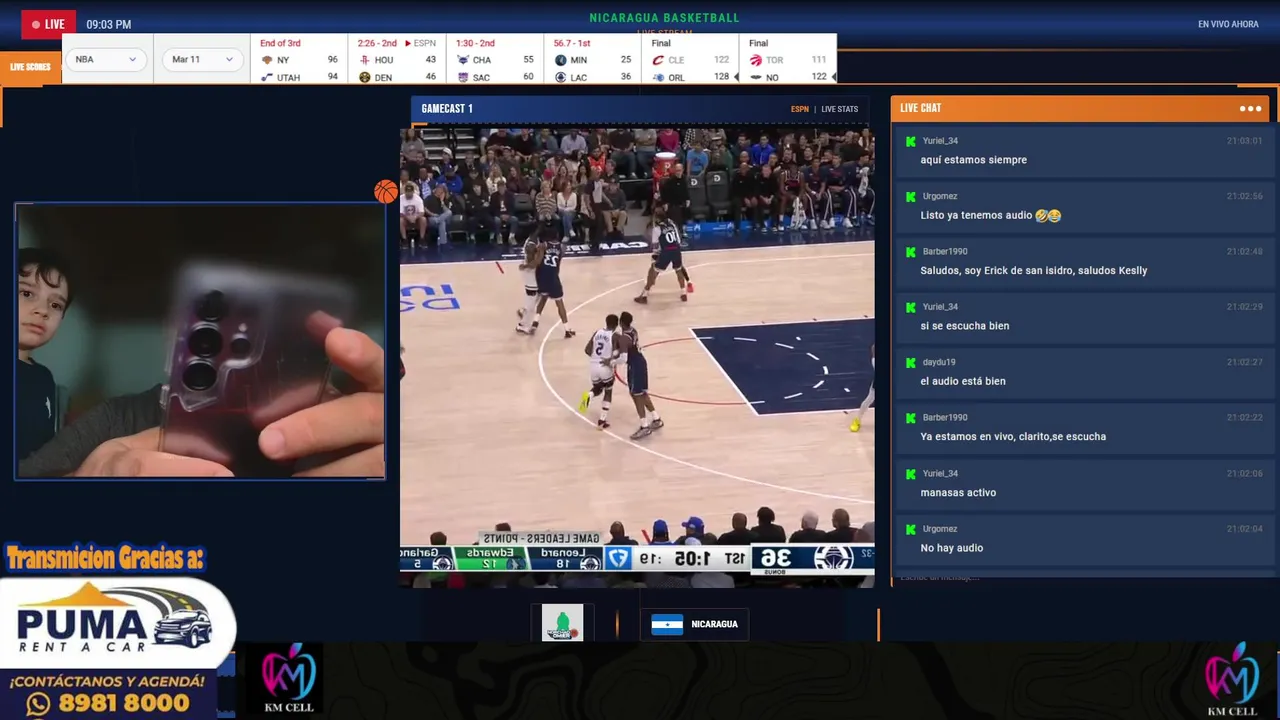Click the 21:03:01 chat timestamp
This screenshot has width=1280, height=720.
(1245, 141)
